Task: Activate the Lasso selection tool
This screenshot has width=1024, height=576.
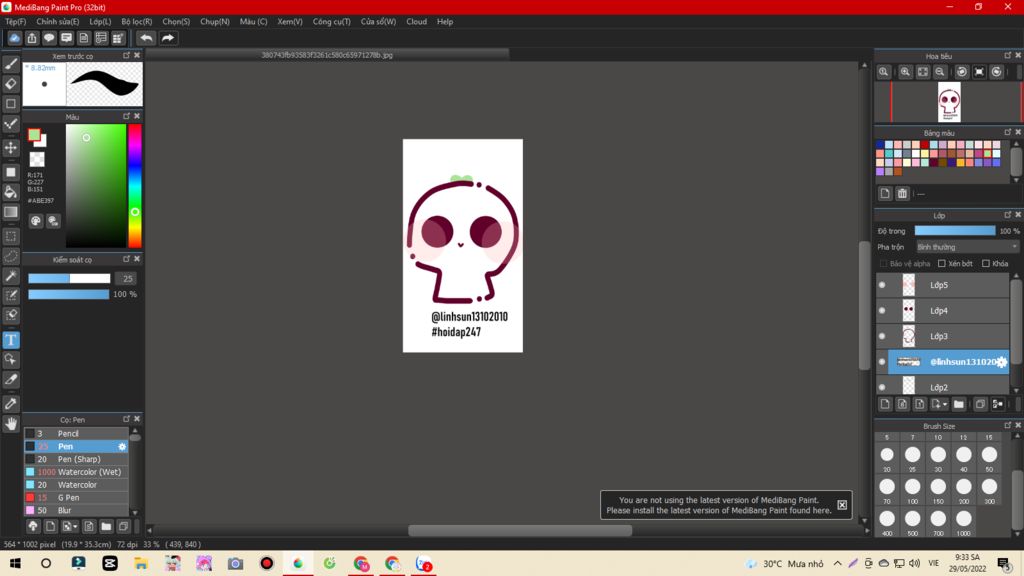Action: click(11, 255)
